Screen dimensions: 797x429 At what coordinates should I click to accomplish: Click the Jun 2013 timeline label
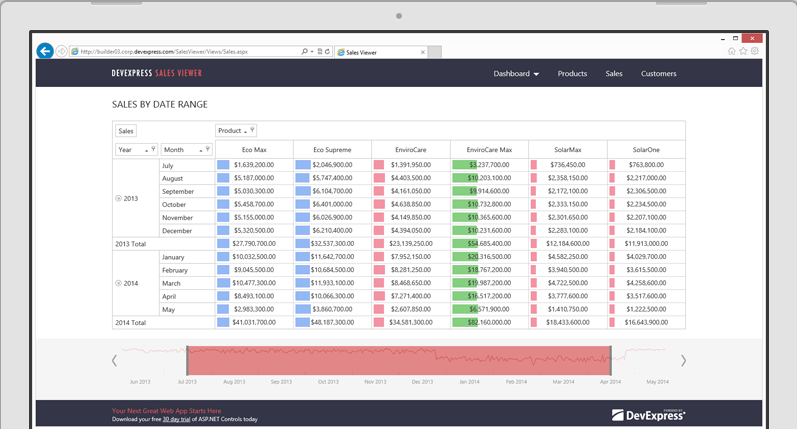coord(140,382)
